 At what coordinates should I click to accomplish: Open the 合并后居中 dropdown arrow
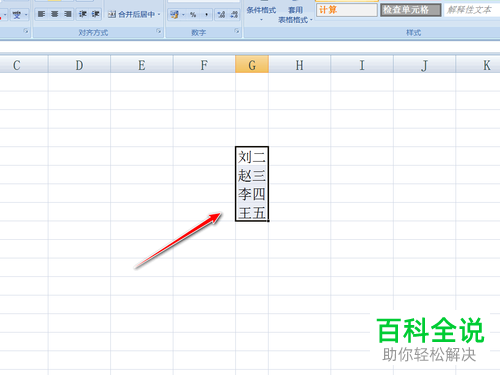pos(159,14)
